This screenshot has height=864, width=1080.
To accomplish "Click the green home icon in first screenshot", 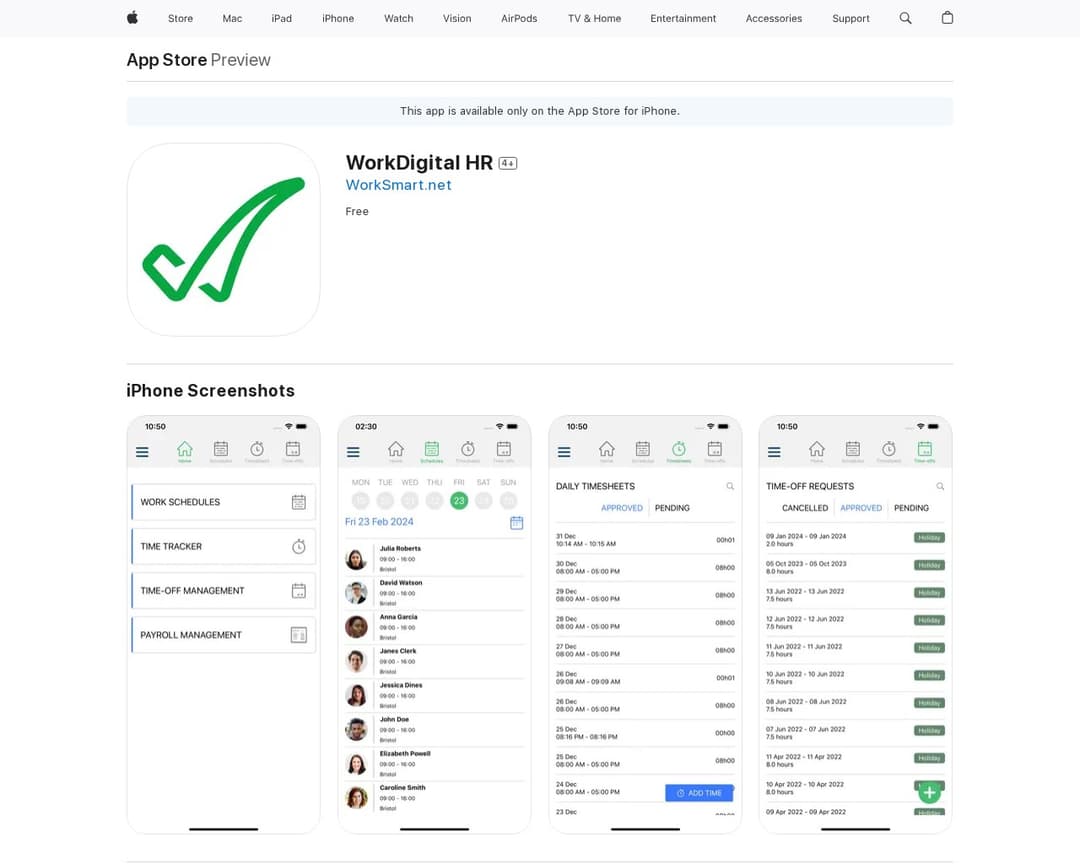I will pos(185,450).
